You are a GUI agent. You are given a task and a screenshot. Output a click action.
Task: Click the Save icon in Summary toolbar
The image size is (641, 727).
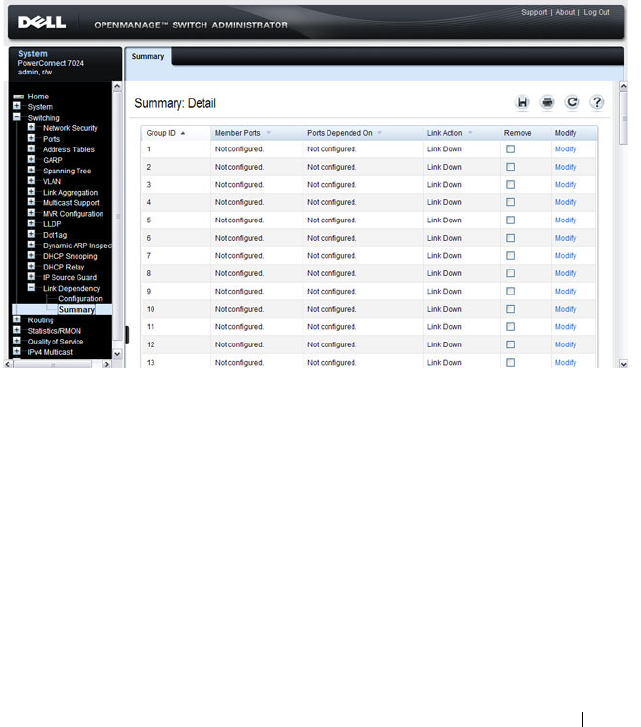click(x=522, y=102)
